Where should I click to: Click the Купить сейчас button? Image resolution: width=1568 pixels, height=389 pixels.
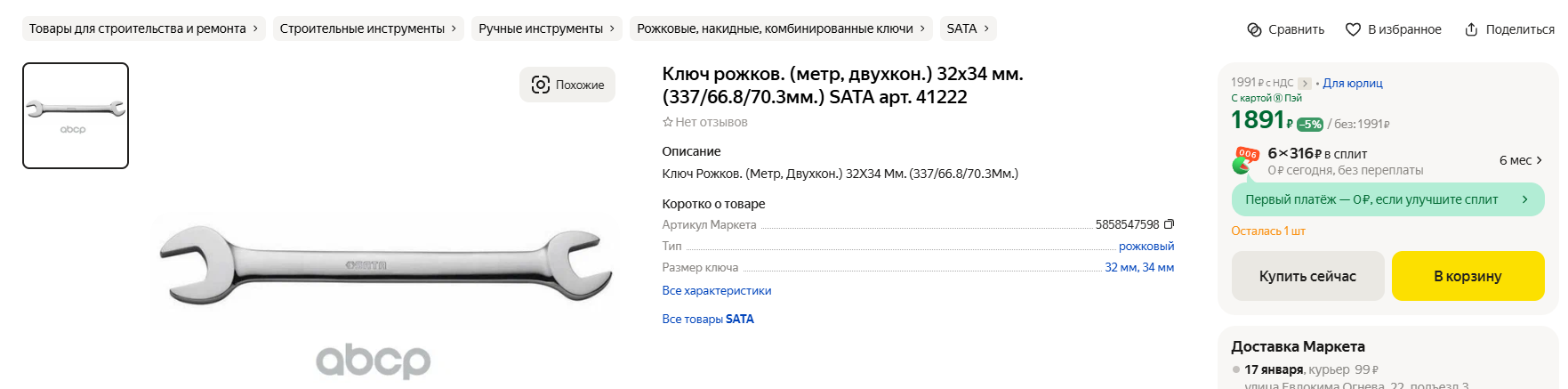1307,276
